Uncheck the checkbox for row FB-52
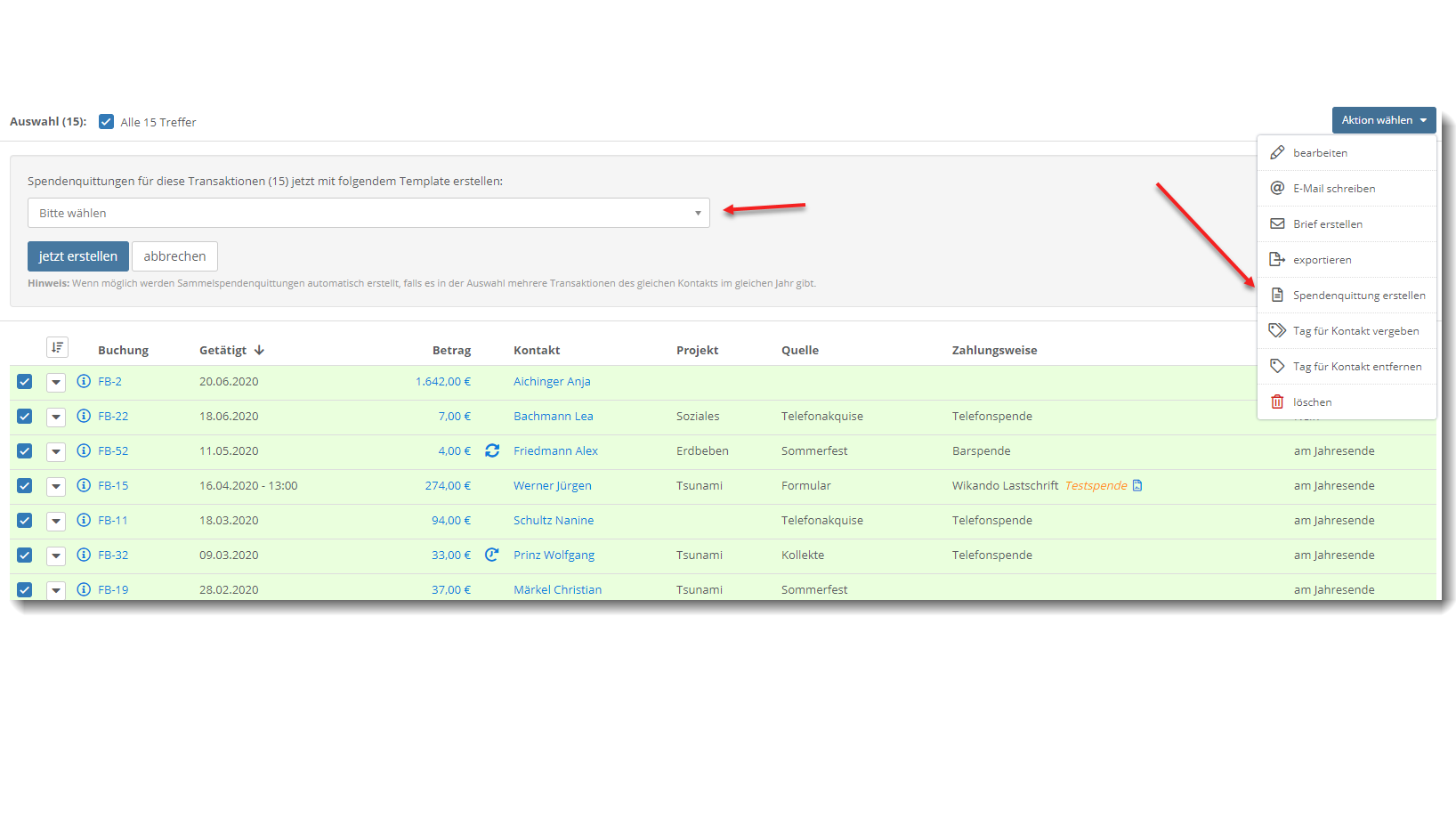This screenshot has width=1456, height=819. tap(24, 451)
